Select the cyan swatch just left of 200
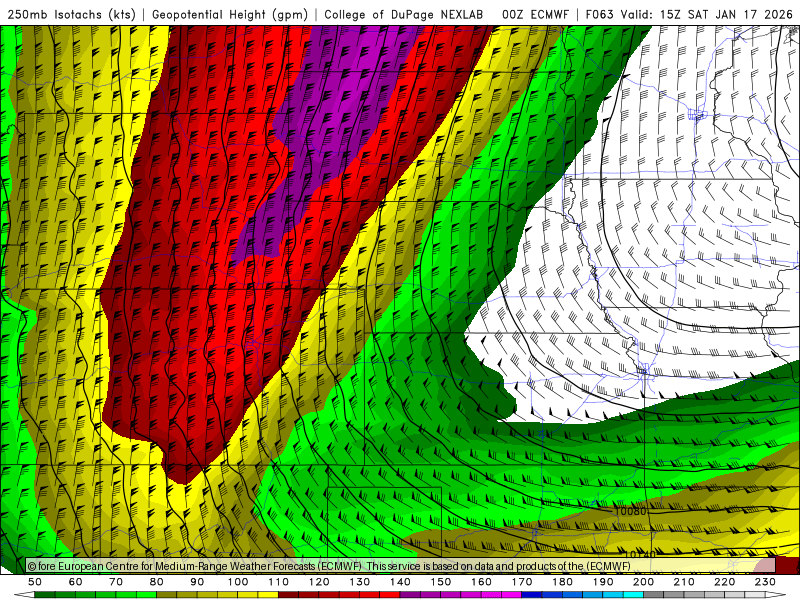 pyautogui.click(x=634, y=595)
